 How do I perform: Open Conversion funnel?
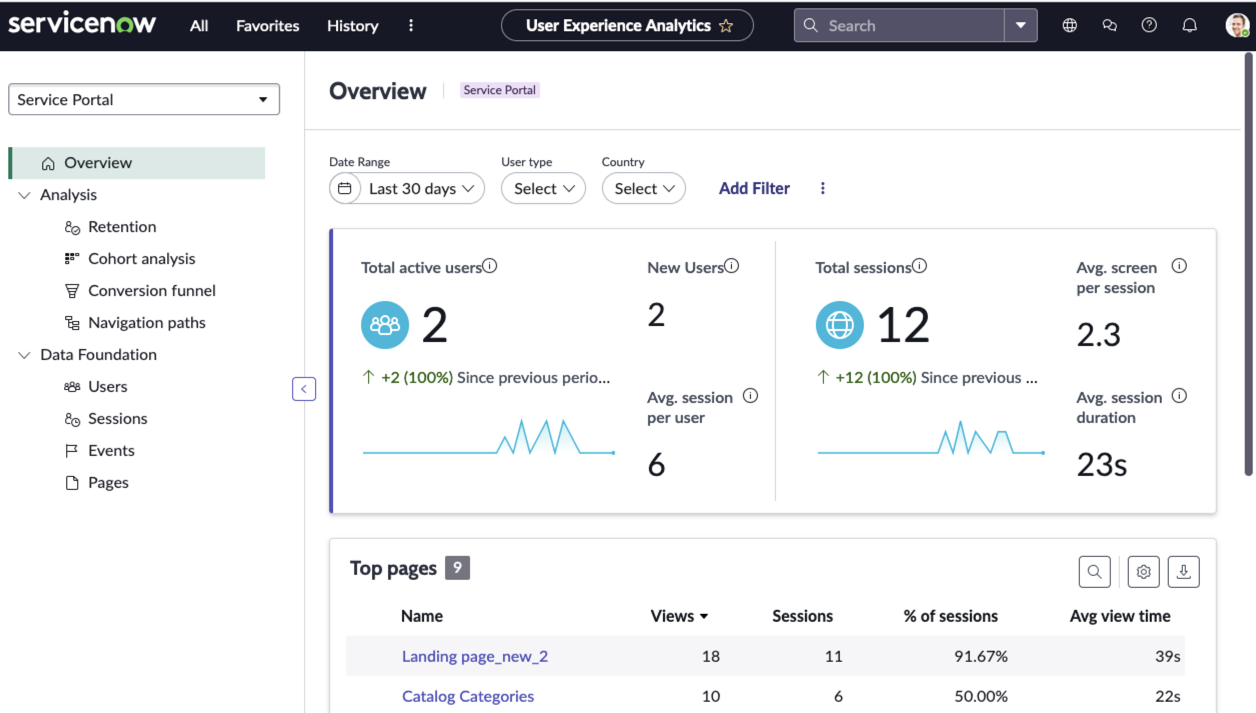pyautogui.click(x=151, y=291)
